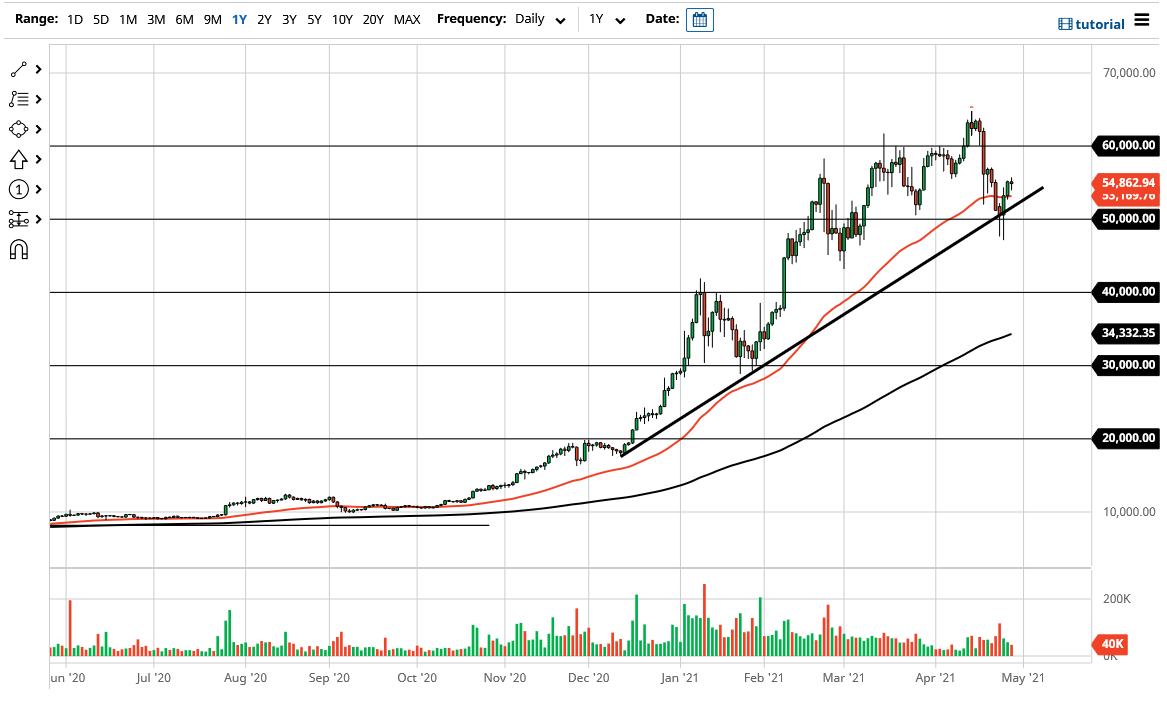Select the shape drawing tool
Screen dimensions: 1167x709
pos(20,129)
